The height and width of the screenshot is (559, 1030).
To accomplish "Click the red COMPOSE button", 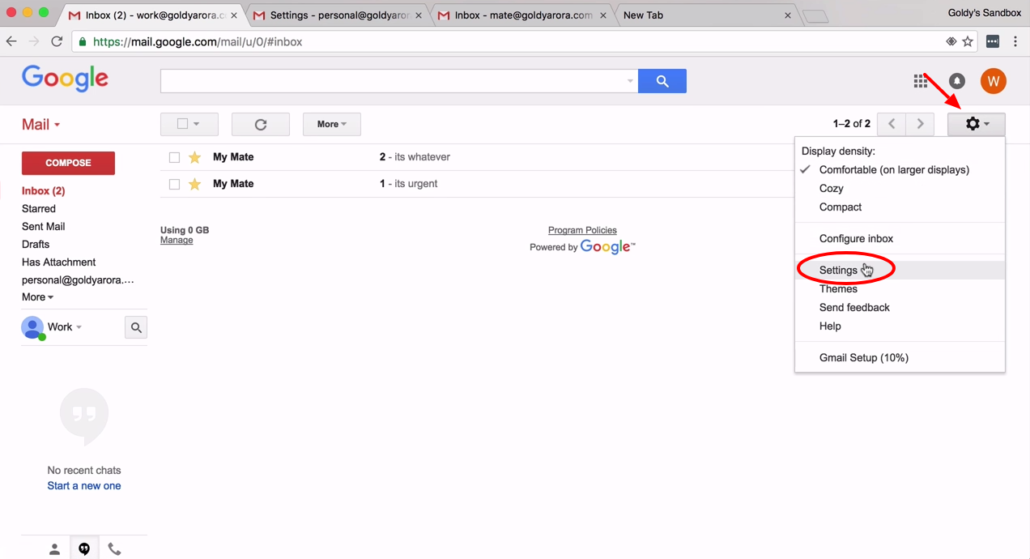I will [68, 163].
